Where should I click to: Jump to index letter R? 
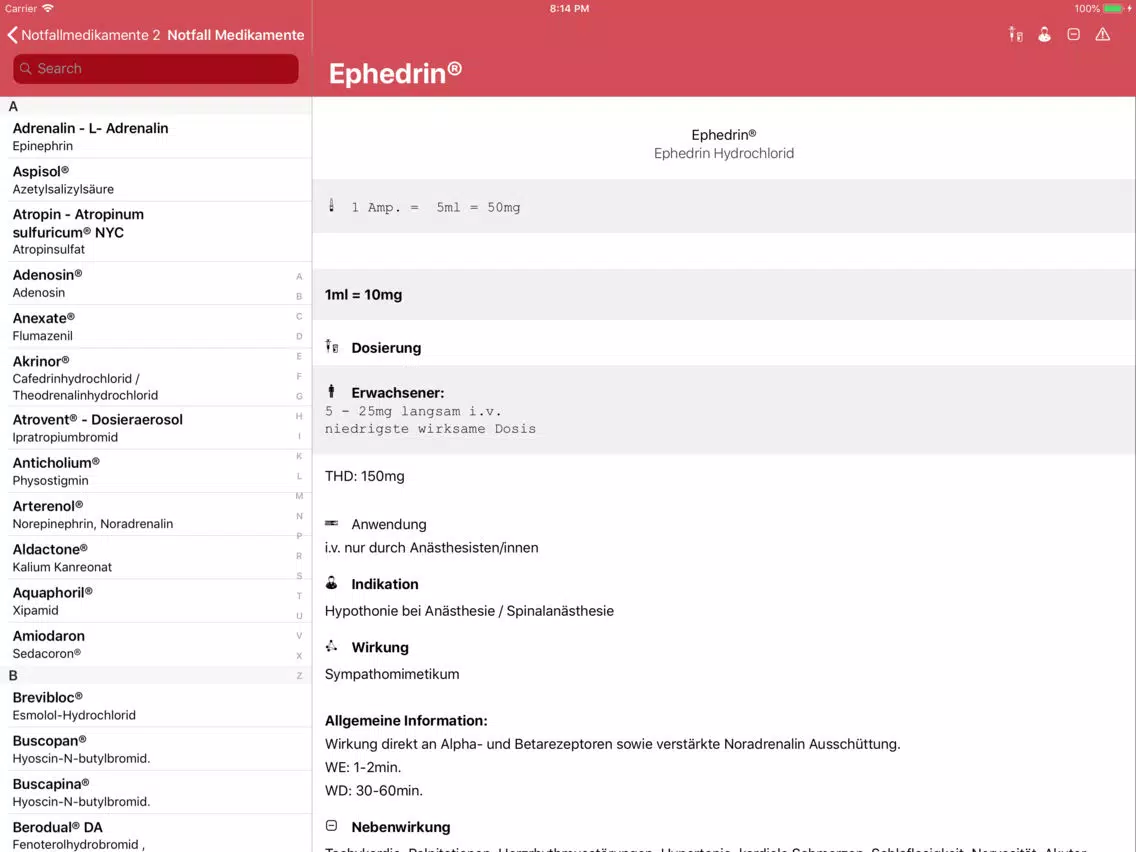point(299,556)
